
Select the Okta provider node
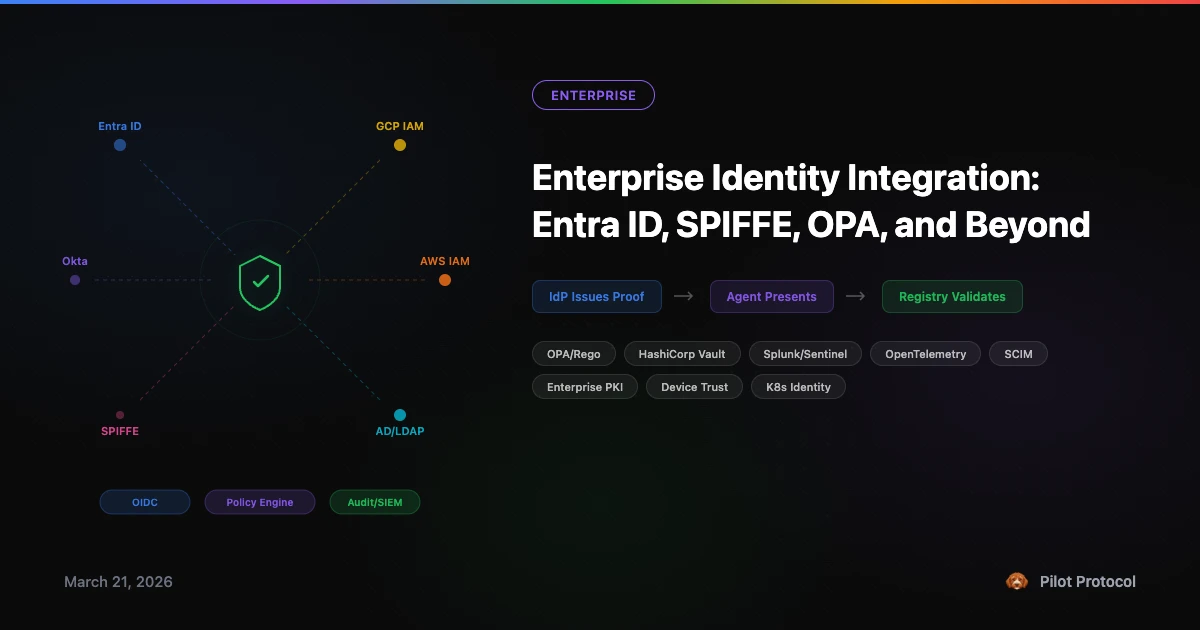[x=74, y=280]
